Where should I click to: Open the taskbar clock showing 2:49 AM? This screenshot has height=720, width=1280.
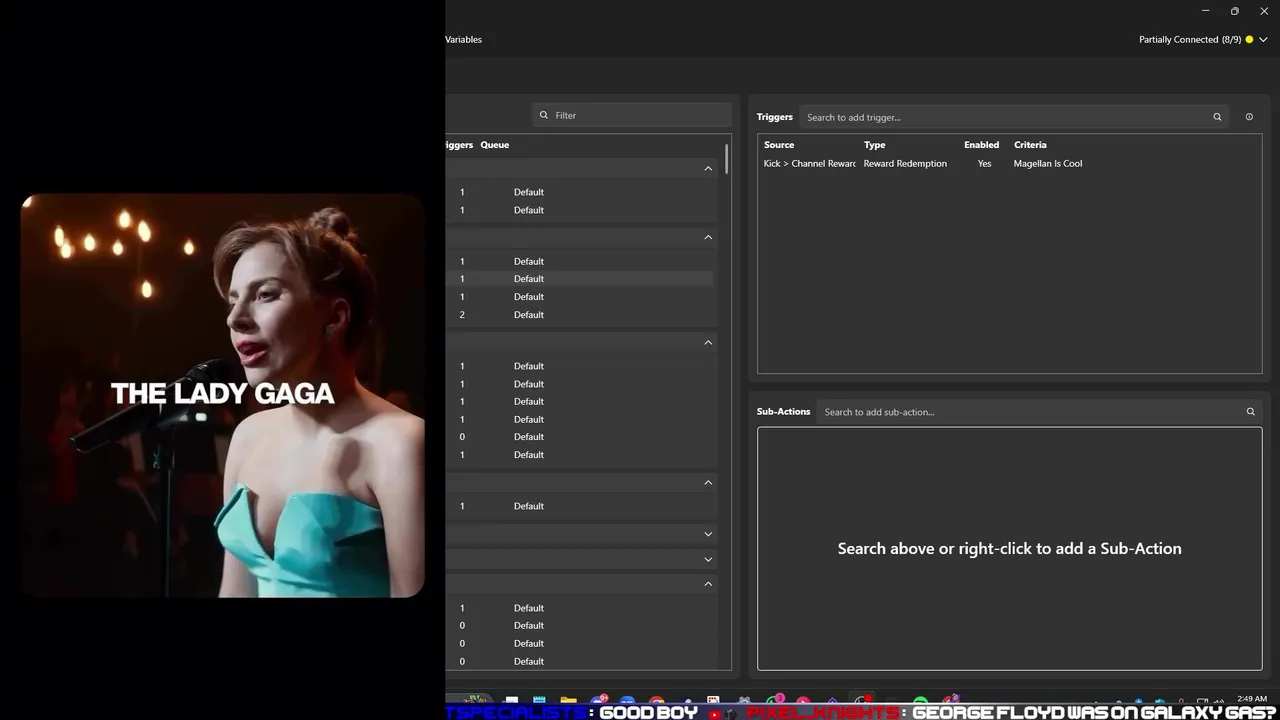click(x=1252, y=699)
